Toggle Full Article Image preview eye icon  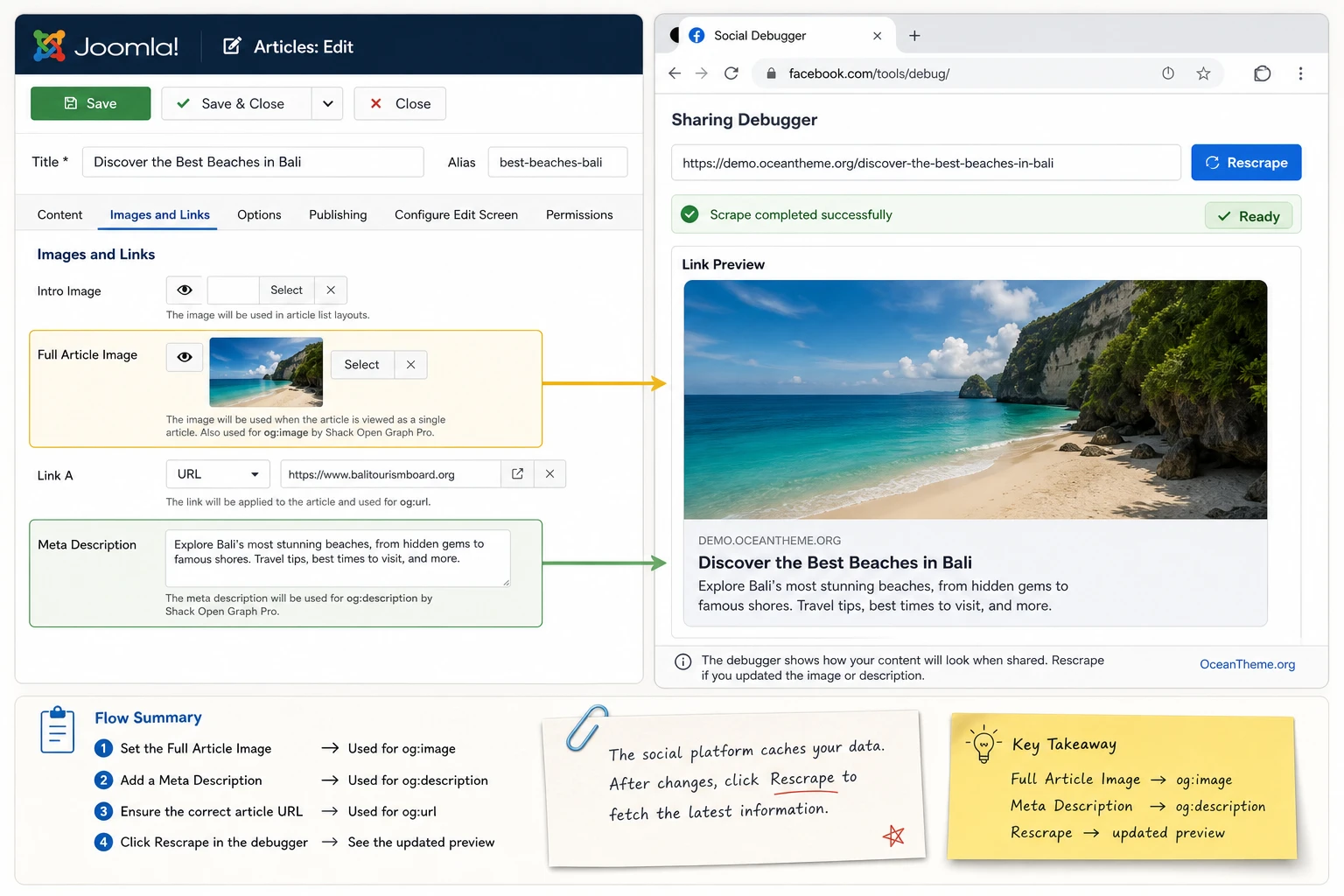point(185,357)
